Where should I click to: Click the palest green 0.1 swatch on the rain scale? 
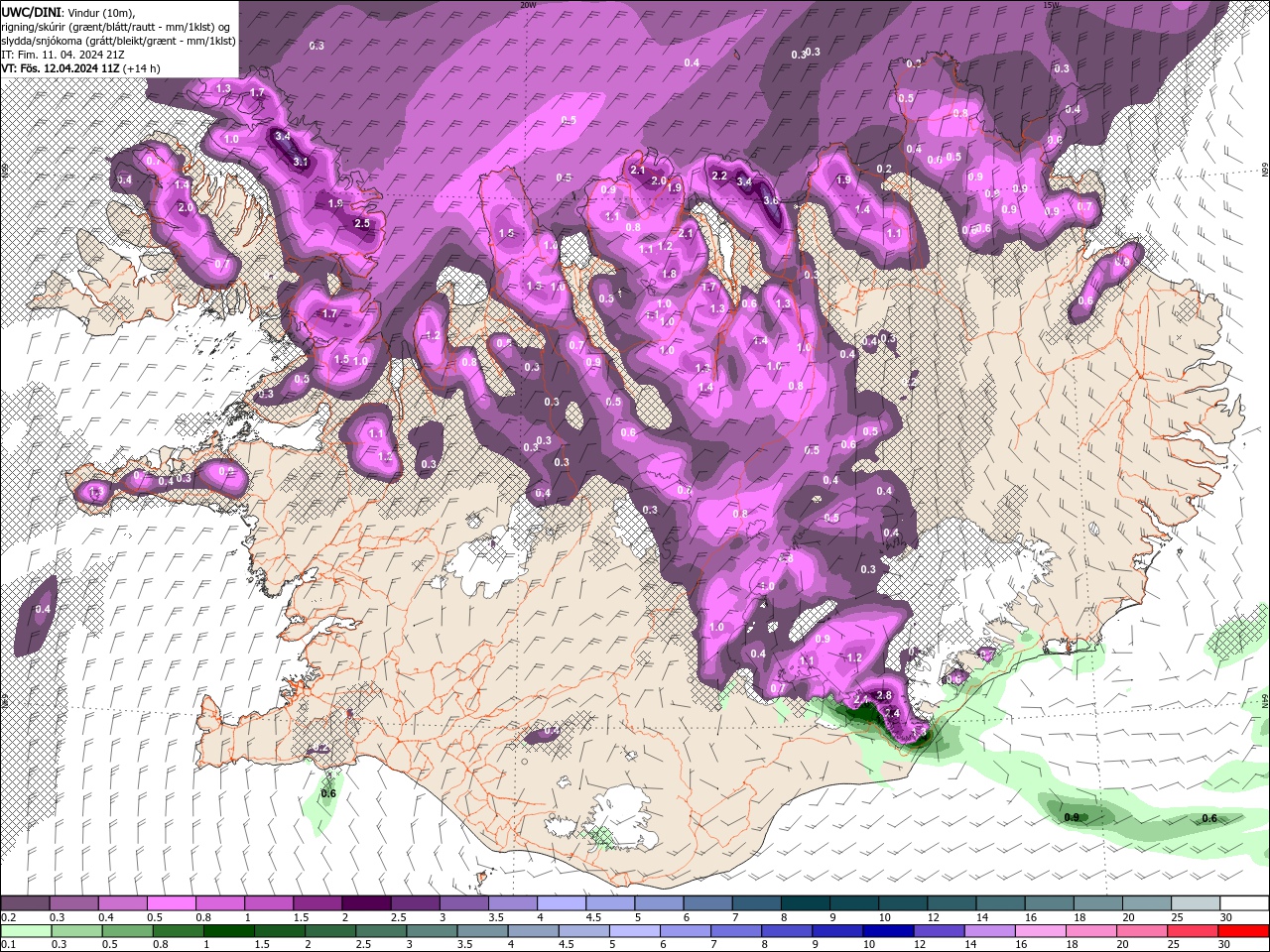[x=25, y=930]
